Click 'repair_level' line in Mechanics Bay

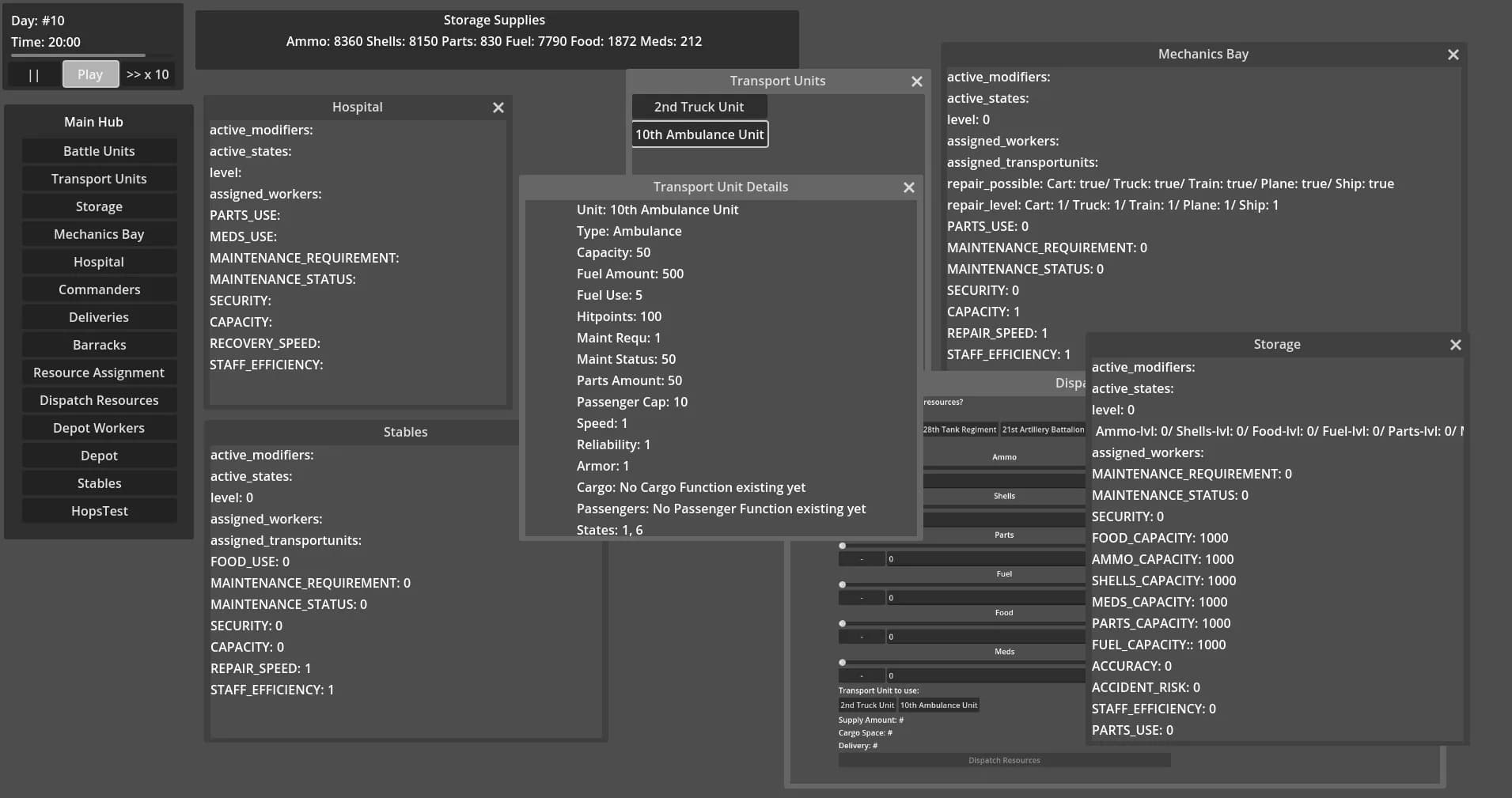(1112, 205)
